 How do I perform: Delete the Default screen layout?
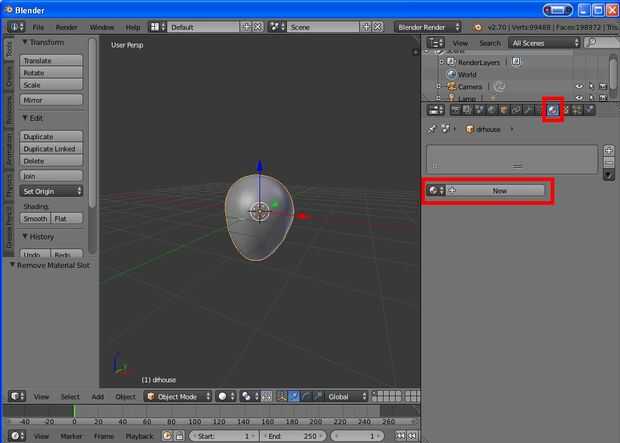[x=258, y=27]
